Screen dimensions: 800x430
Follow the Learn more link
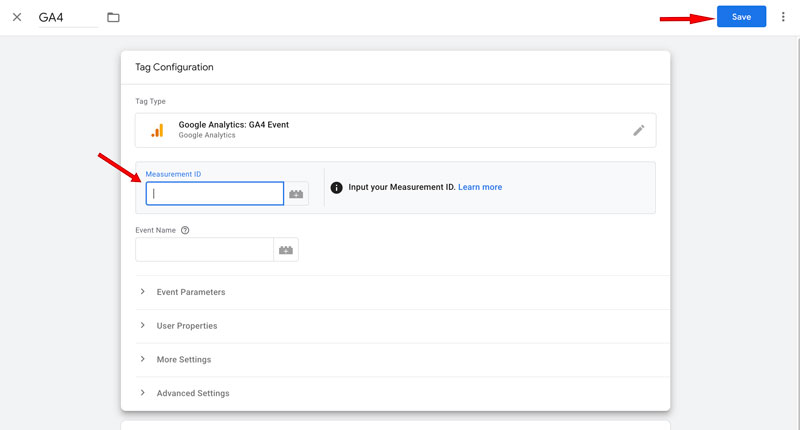(480, 187)
